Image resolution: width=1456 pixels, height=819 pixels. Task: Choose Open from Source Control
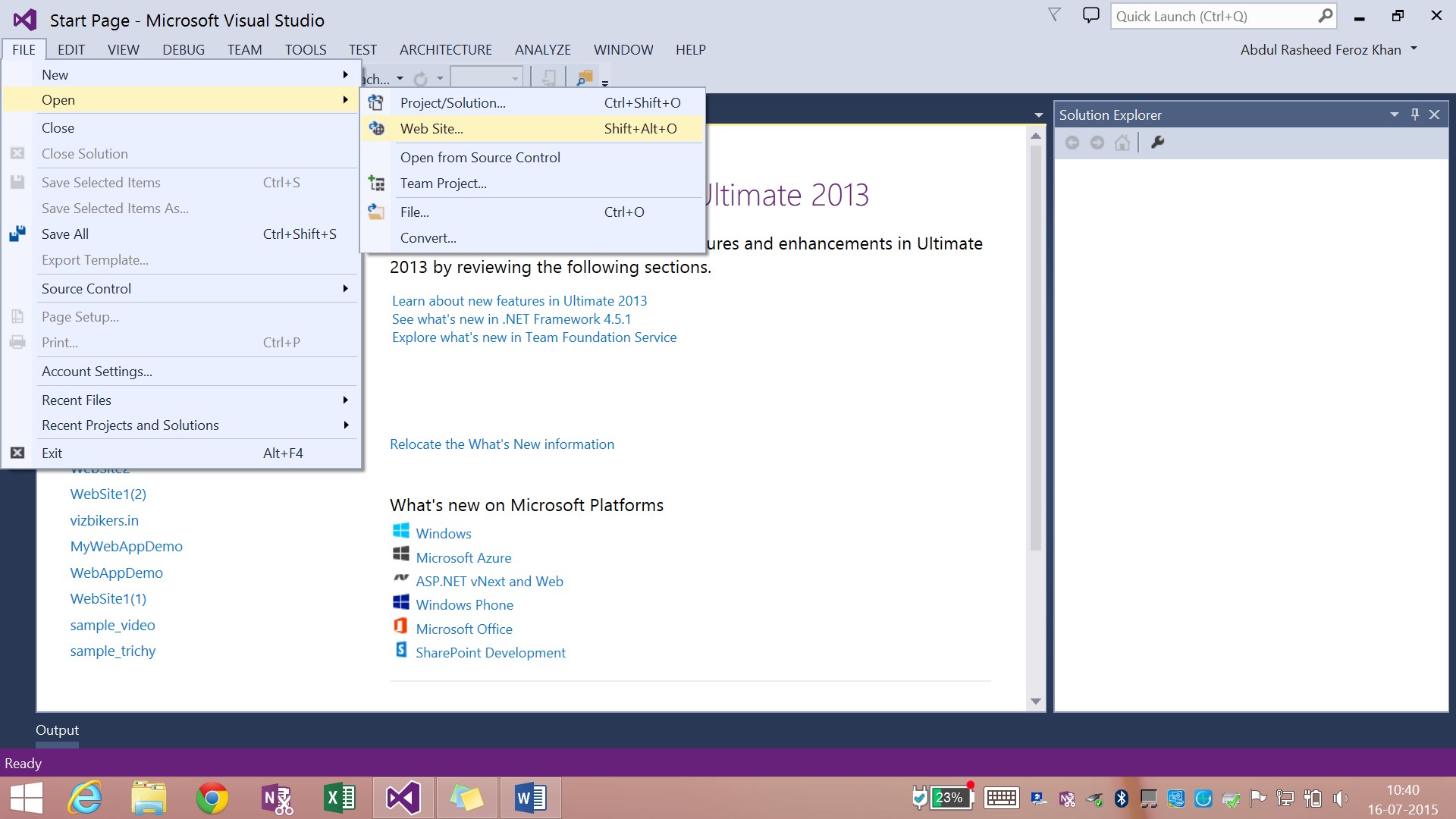(532, 157)
